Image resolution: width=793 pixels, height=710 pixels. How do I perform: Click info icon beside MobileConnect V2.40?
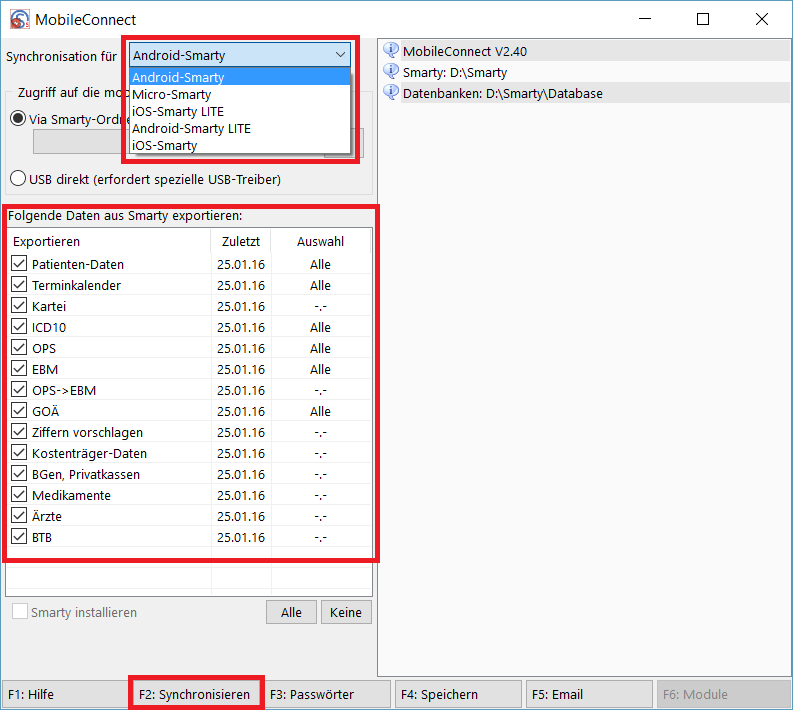pos(391,50)
